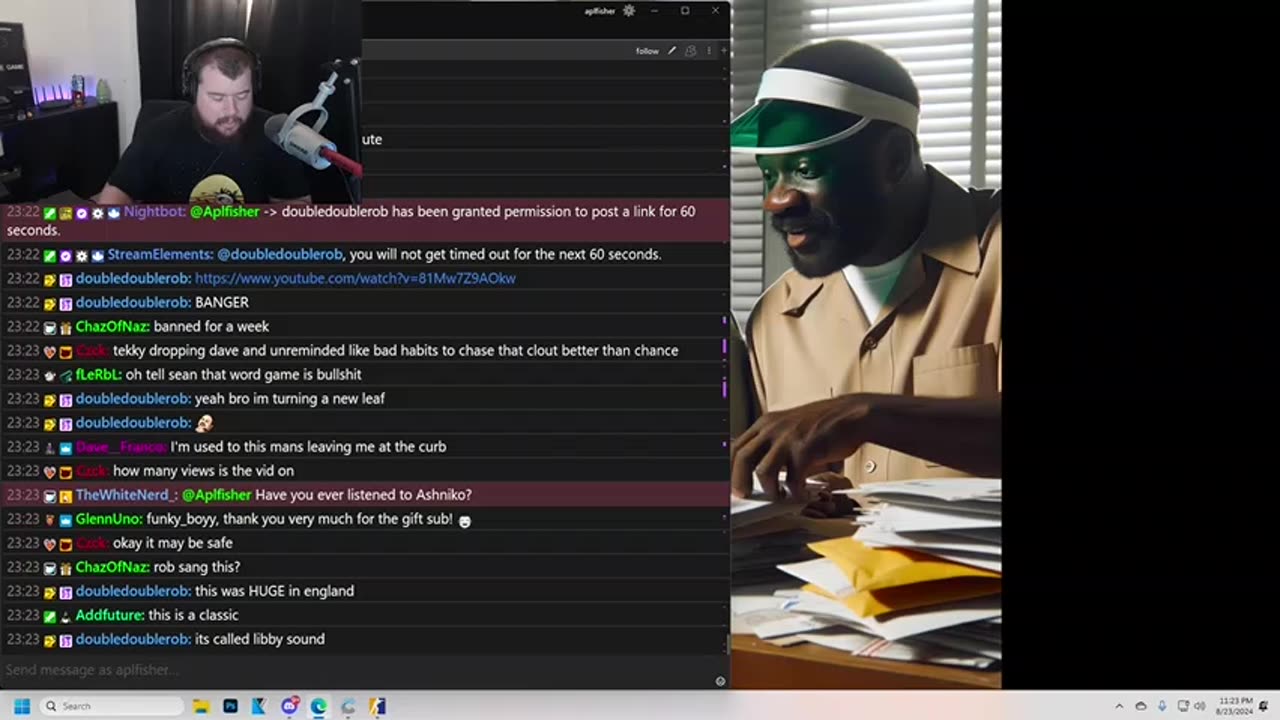Click the badge before GlennUno username
The width and height of the screenshot is (1280, 720).
click(x=66, y=520)
